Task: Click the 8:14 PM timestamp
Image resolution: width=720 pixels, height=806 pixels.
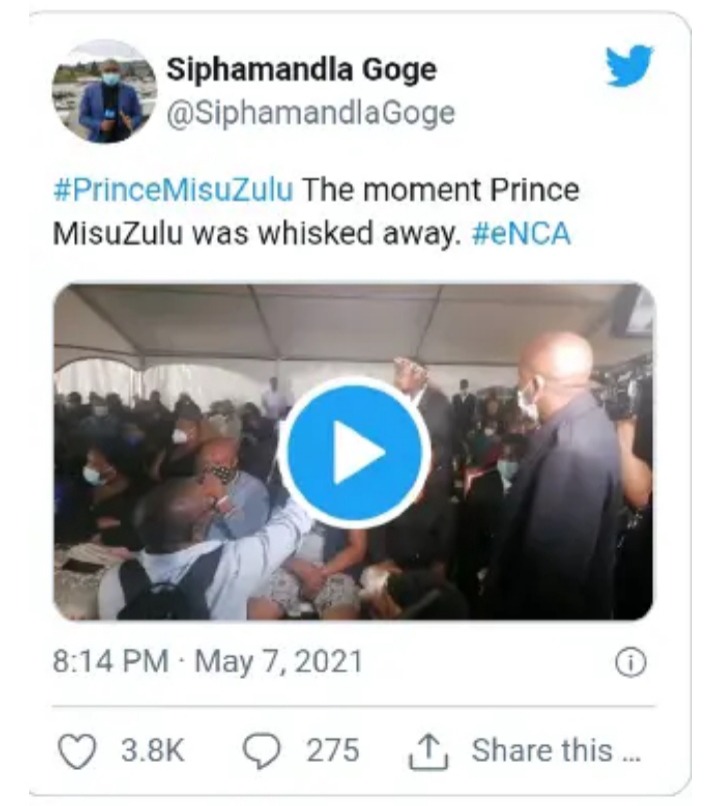Action: 110,661
